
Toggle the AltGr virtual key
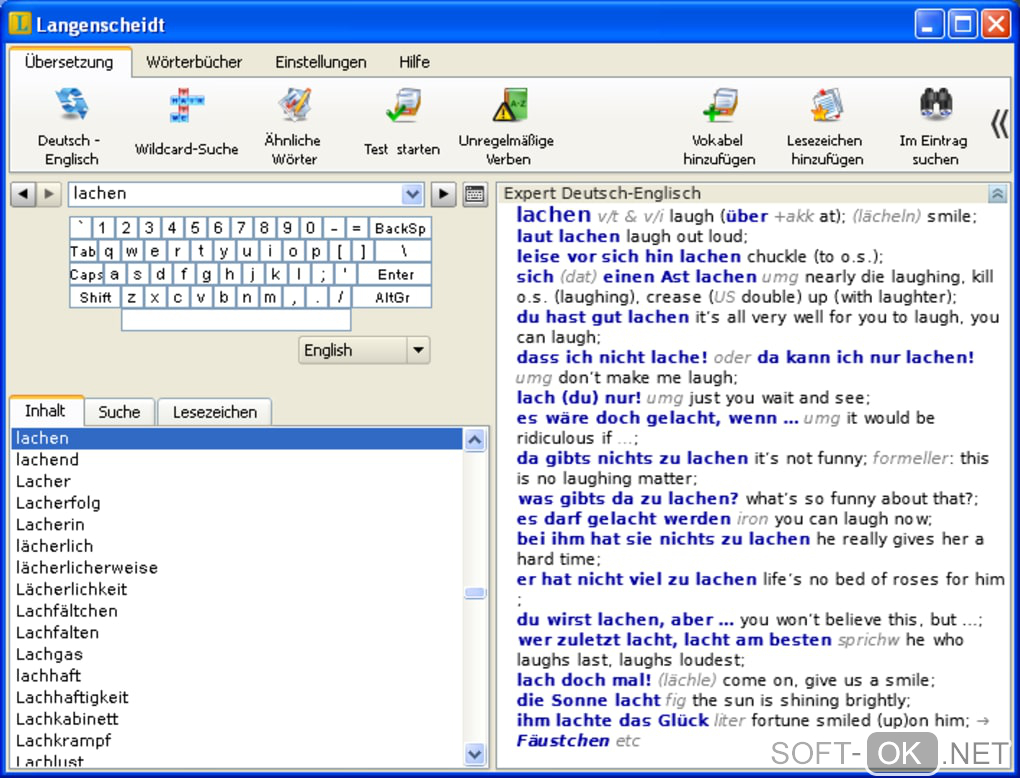392,297
